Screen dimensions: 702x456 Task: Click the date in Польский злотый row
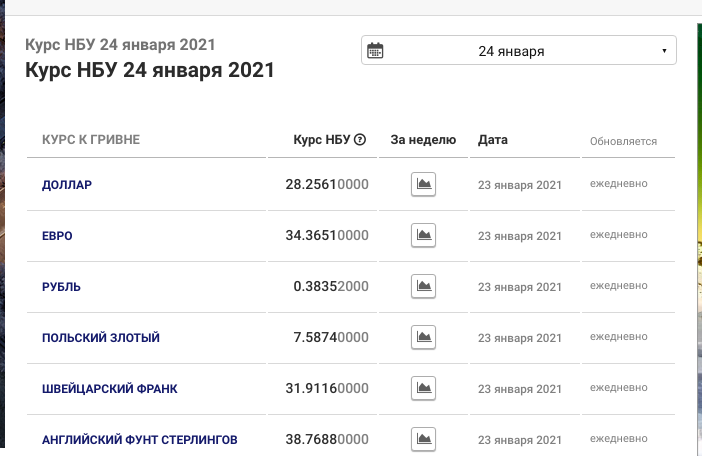click(x=519, y=338)
